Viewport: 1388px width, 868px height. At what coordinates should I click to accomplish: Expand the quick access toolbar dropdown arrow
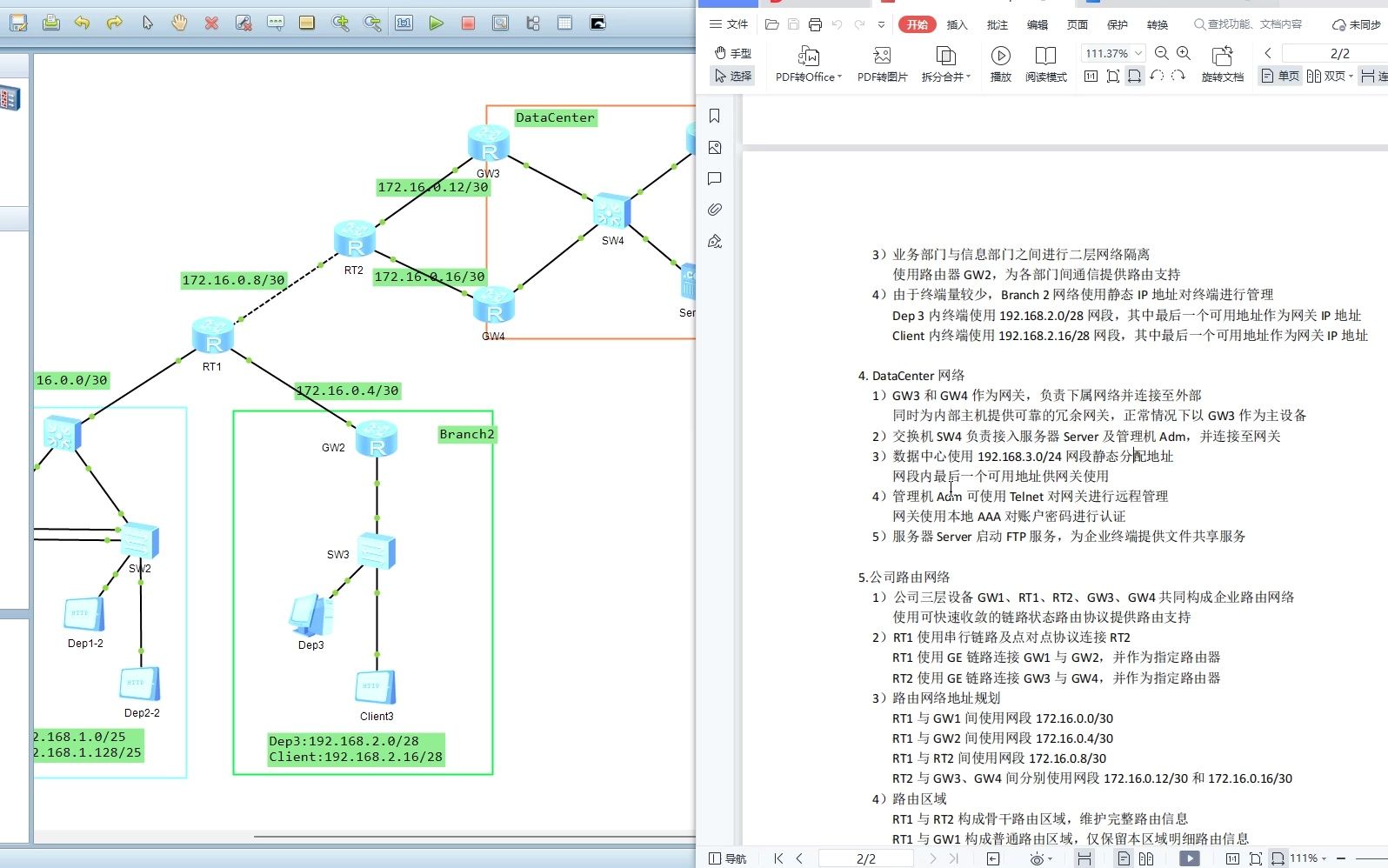(881, 24)
